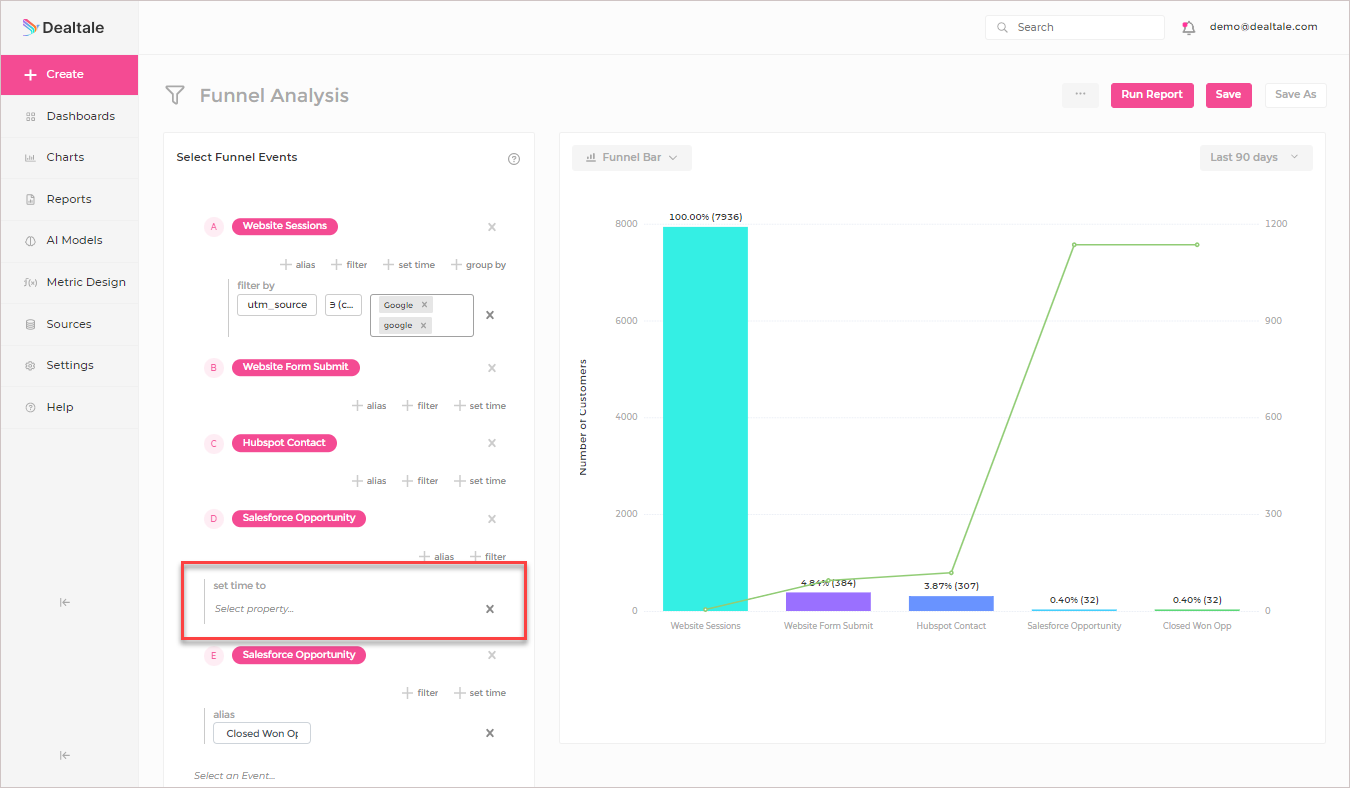
Task: Add group by to Website Sessions
Action: 478,265
